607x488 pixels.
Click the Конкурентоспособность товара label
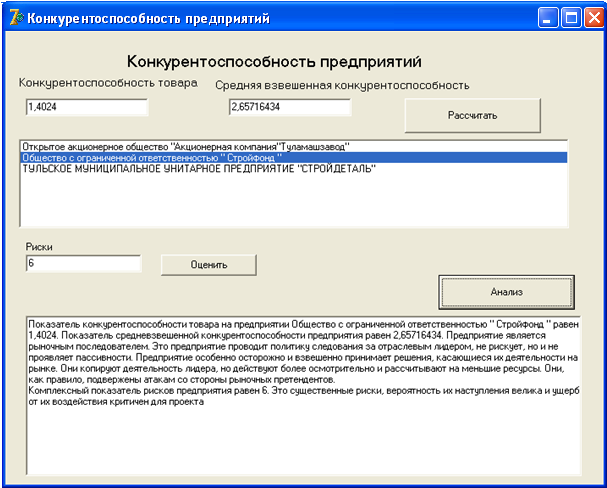(x=108, y=83)
